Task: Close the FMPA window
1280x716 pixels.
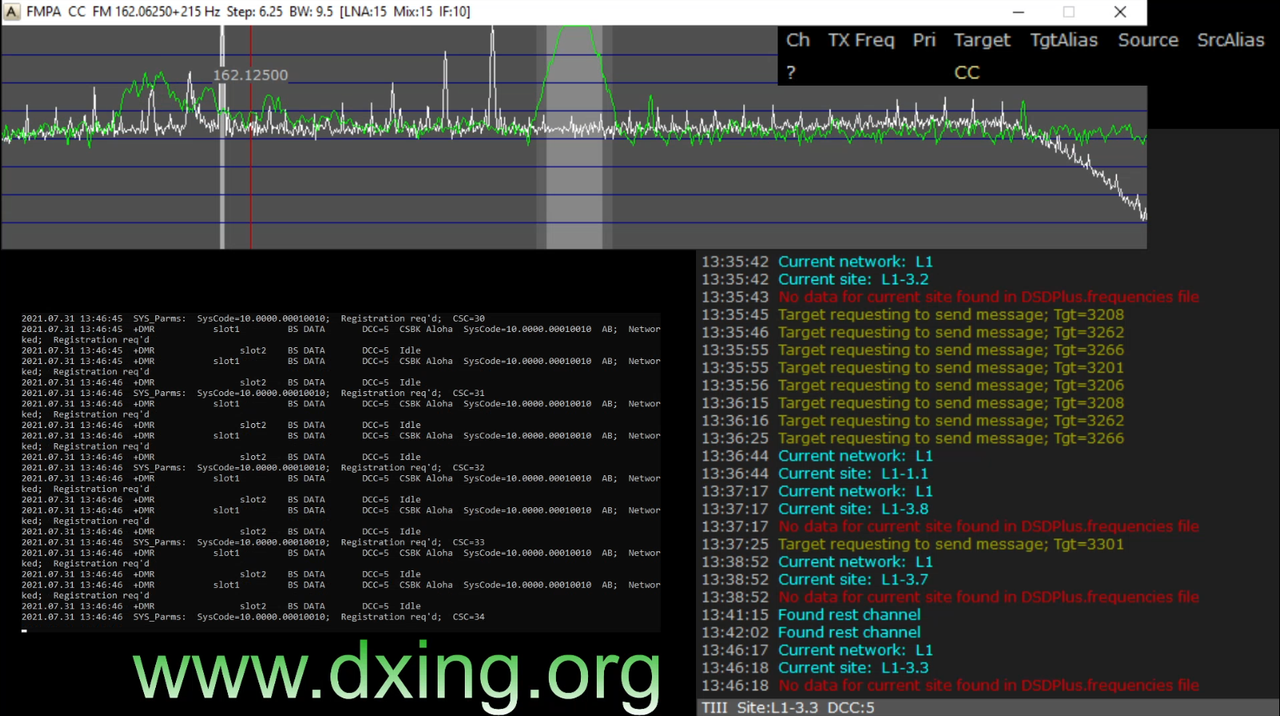Action: [x=1120, y=12]
